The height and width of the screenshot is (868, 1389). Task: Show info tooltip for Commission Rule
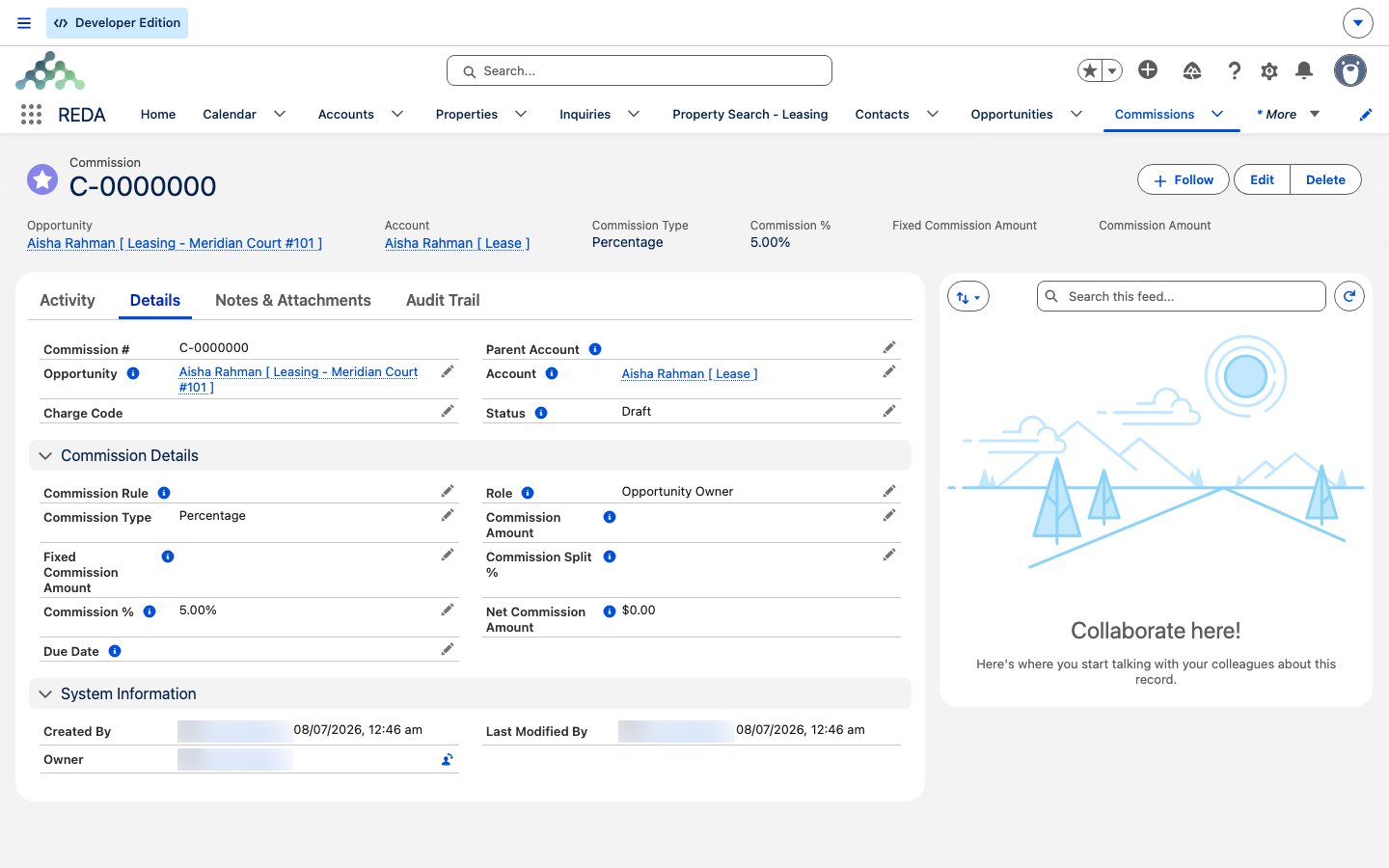(164, 493)
